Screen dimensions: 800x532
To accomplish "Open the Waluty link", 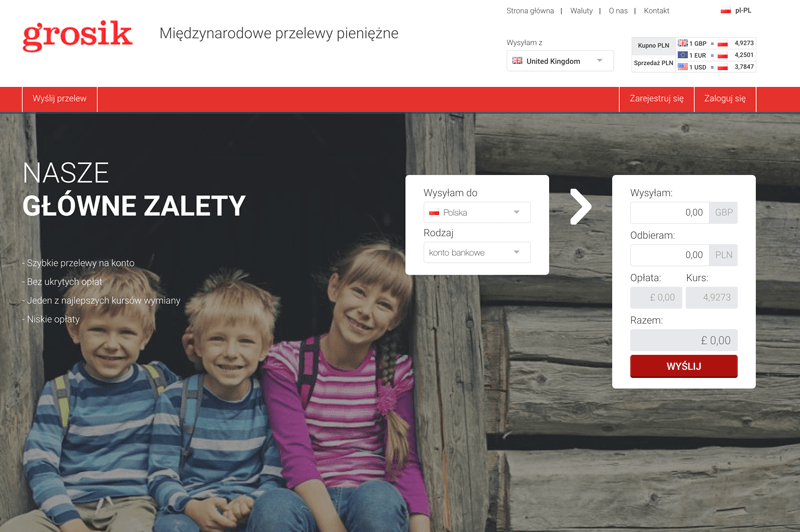I will click(x=582, y=11).
